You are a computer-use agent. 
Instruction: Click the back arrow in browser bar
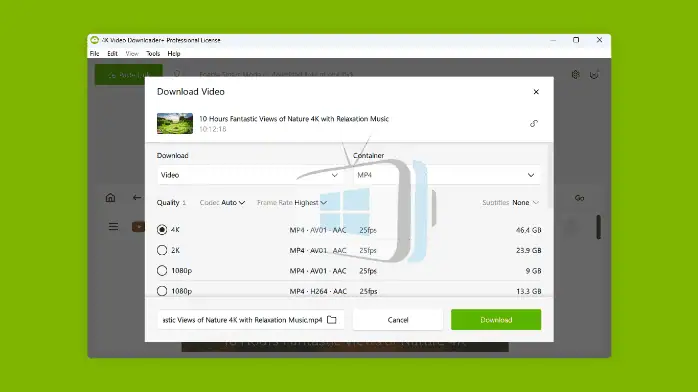137,198
